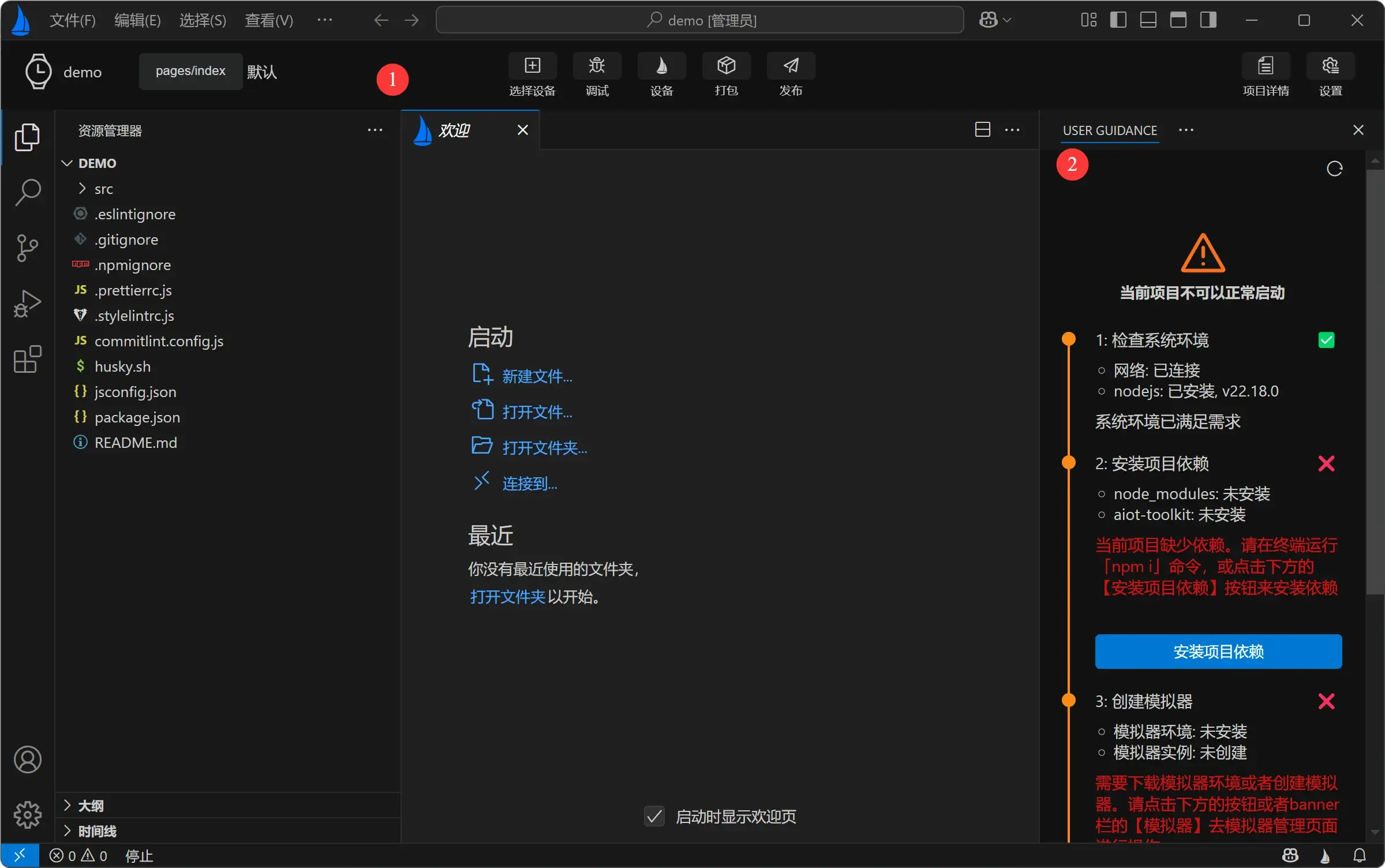1385x868 pixels.
Task: Expand the 时间线 timeline section
Action: [67, 830]
